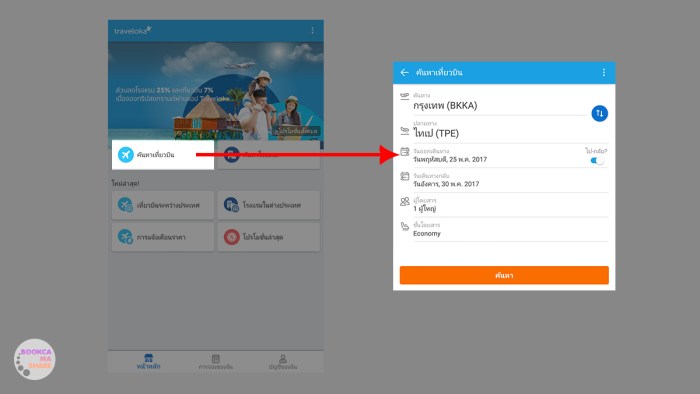Swap origin and destination with blue arrows button
The height and width of the screenshot is (394, 700).
point(600,113)
